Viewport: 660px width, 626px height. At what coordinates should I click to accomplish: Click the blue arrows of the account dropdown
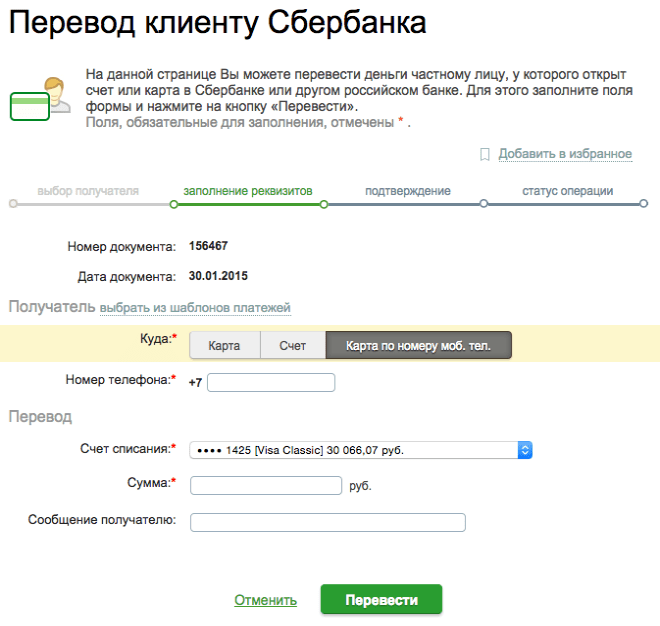(525, 450)
